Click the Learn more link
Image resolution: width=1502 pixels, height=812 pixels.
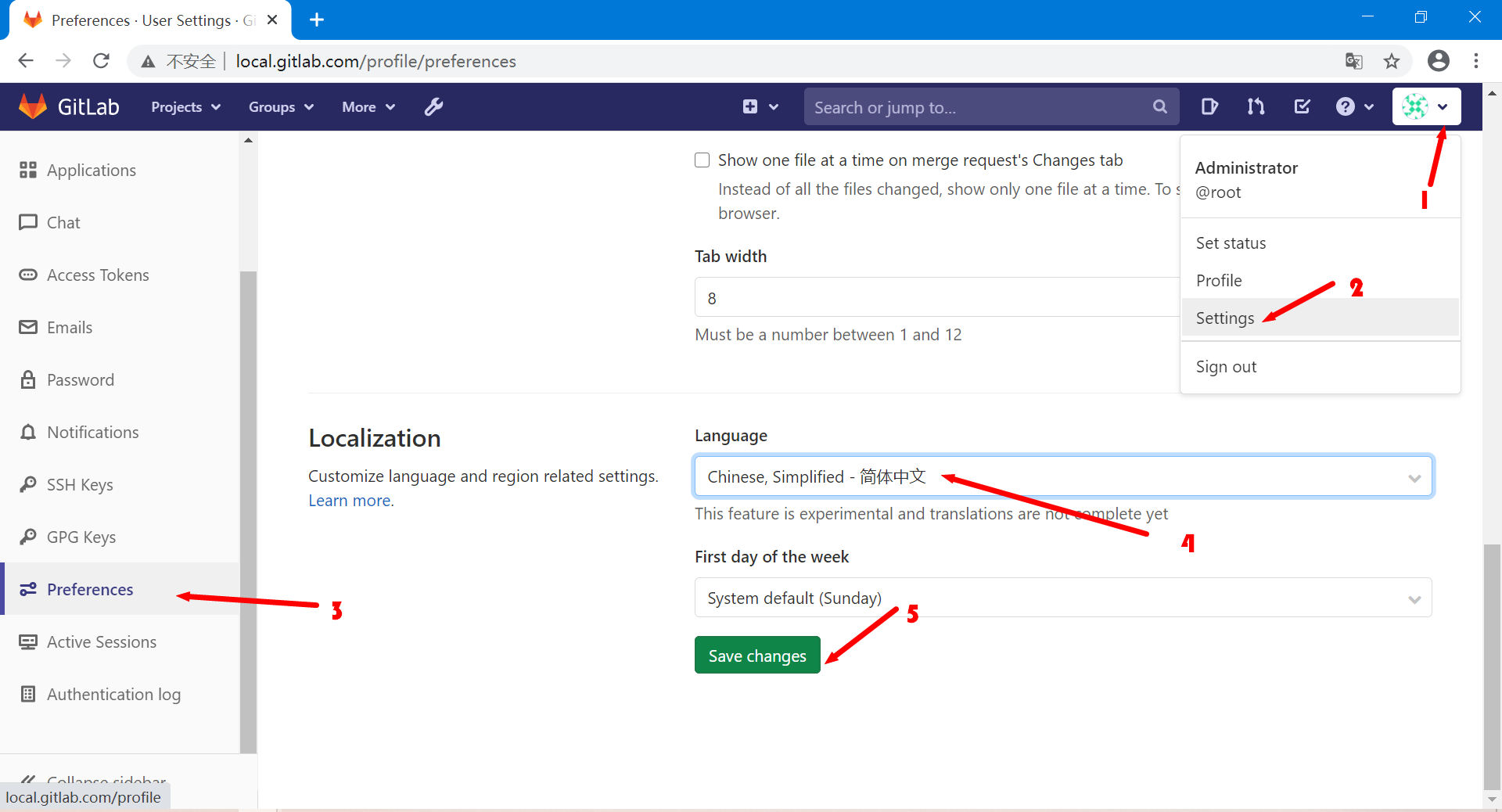click(x=350, y=501)
